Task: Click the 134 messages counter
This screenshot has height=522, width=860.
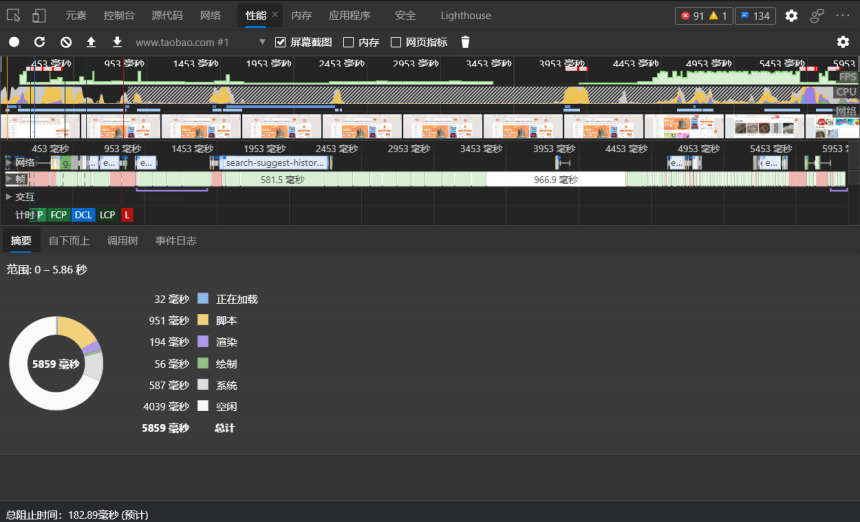Action: pos(755,16)
